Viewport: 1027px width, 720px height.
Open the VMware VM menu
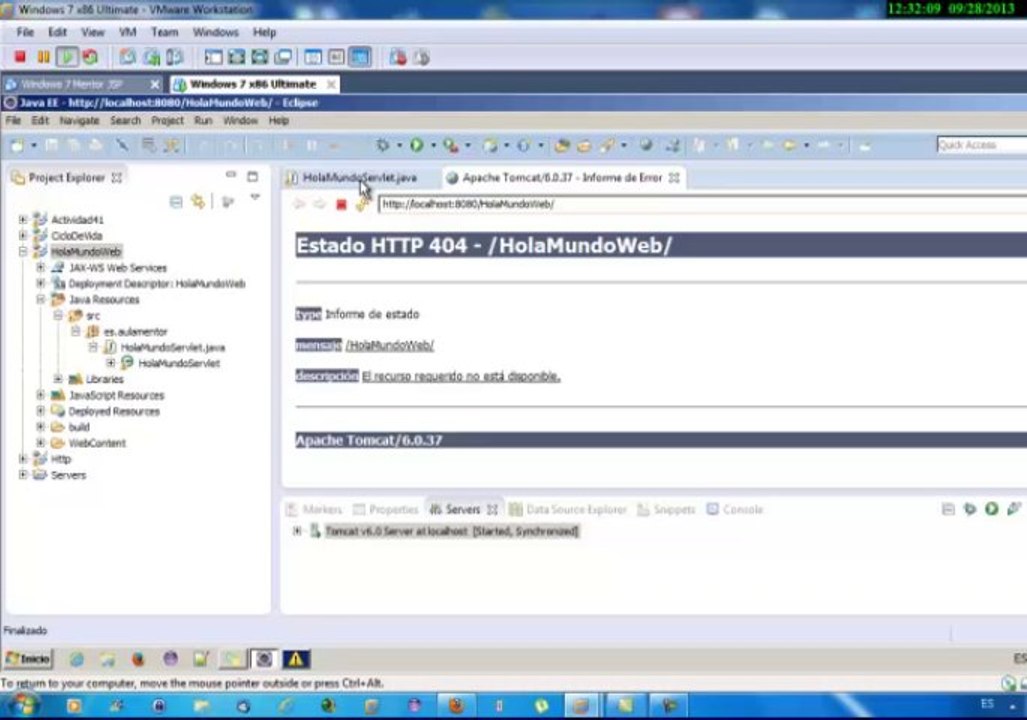coord(127,32)
